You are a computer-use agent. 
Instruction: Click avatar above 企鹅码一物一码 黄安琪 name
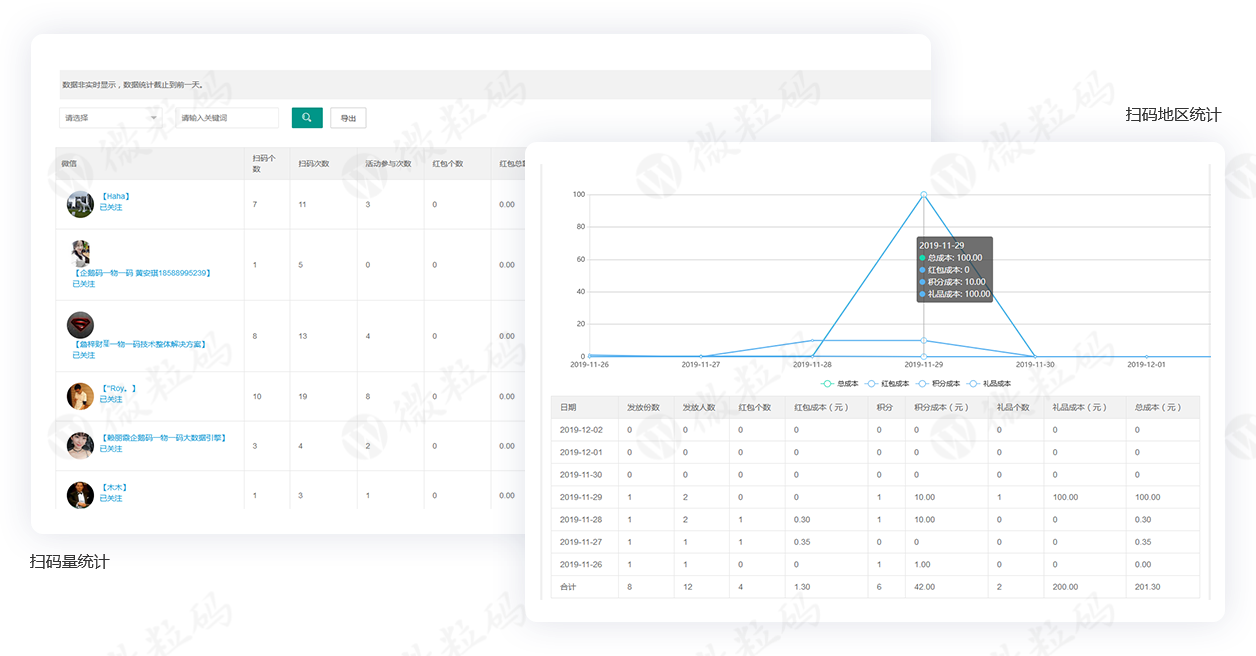click(81, 253)
